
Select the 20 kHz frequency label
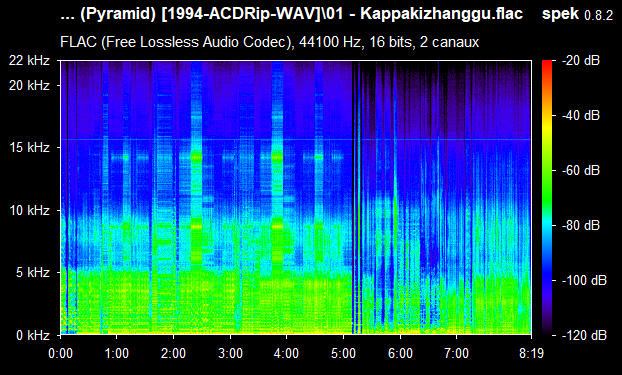30,85
